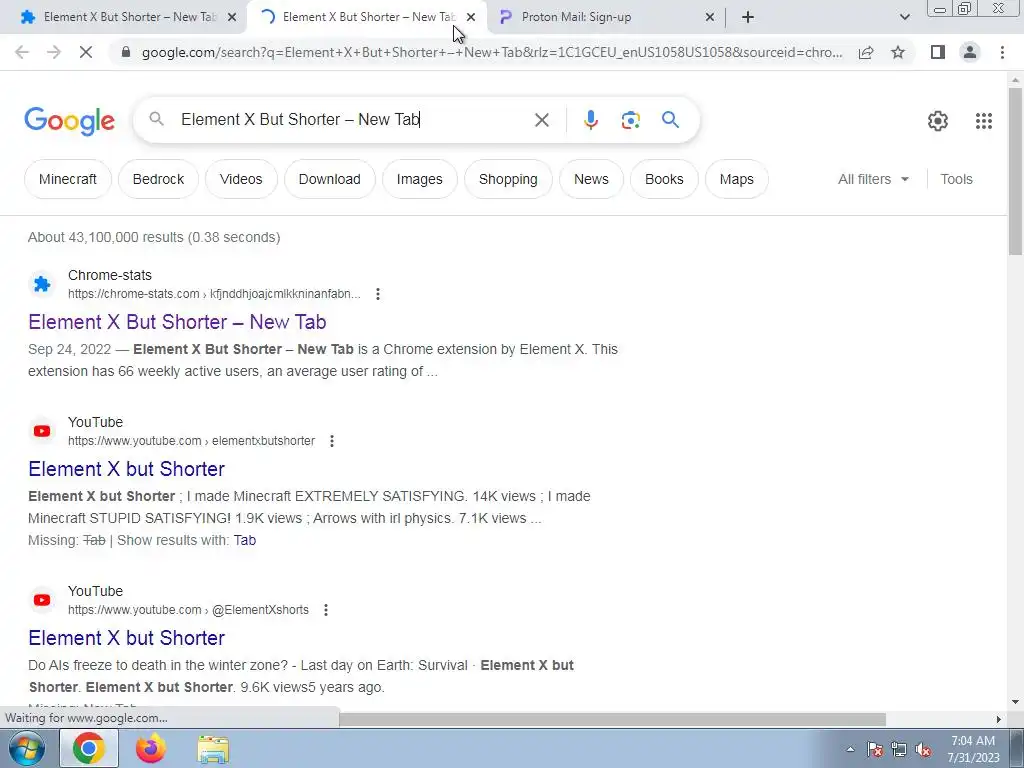This screenshot has width=1024, height=768.
Task: Click the About 43,100,000 results text
Action: tap(154, 237)
